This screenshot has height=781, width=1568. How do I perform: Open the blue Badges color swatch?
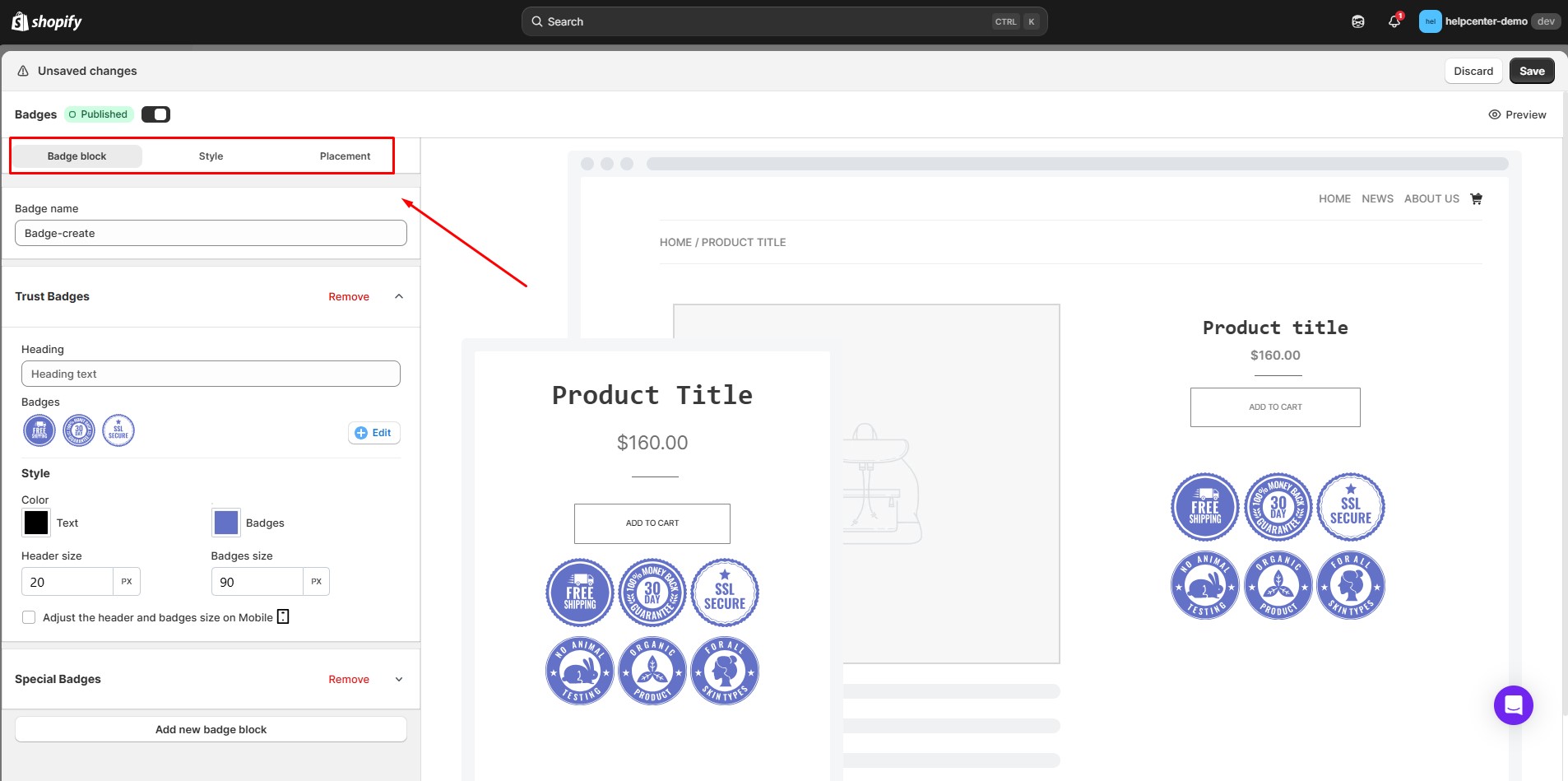point(226,523)
